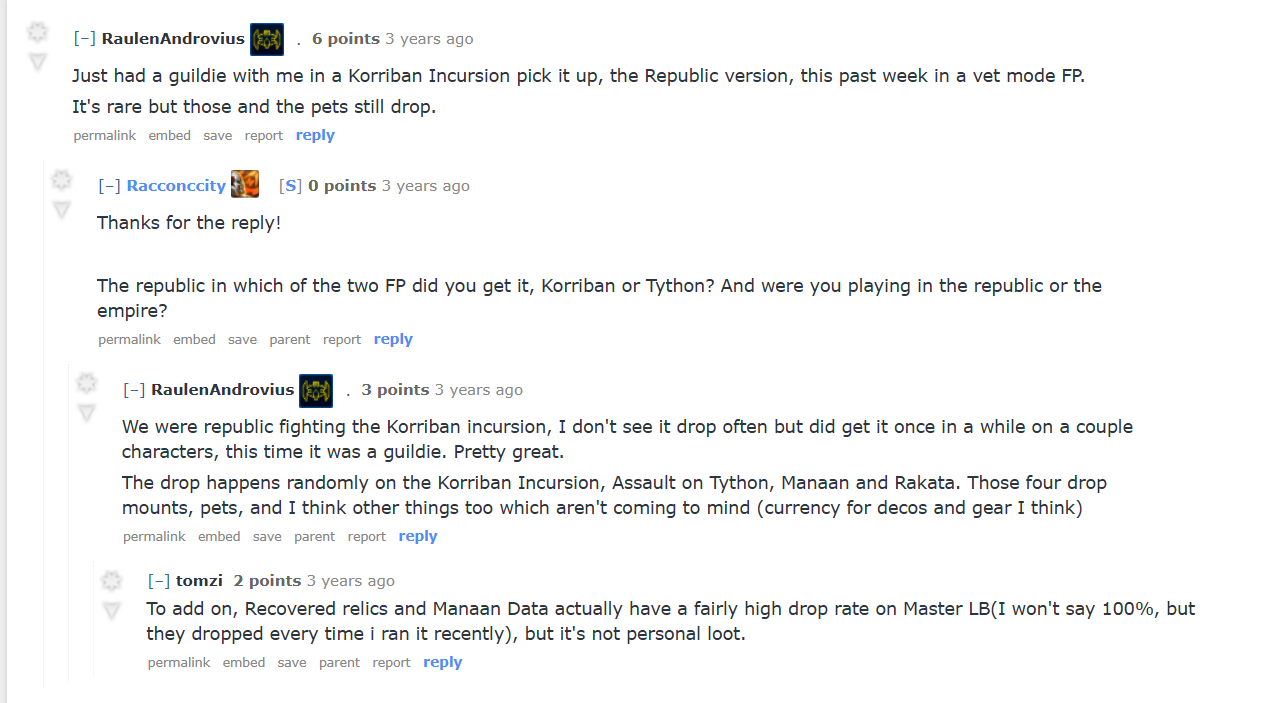This screenshot has height=703, width=1262.
Task: Collapse Racconccity's comment thread
Action: 110,186
